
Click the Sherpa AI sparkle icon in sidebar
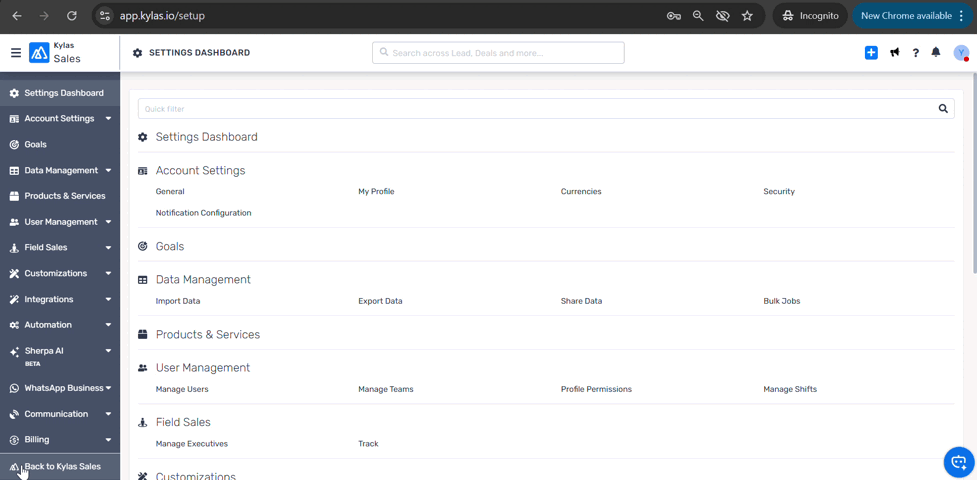point(14,352)
